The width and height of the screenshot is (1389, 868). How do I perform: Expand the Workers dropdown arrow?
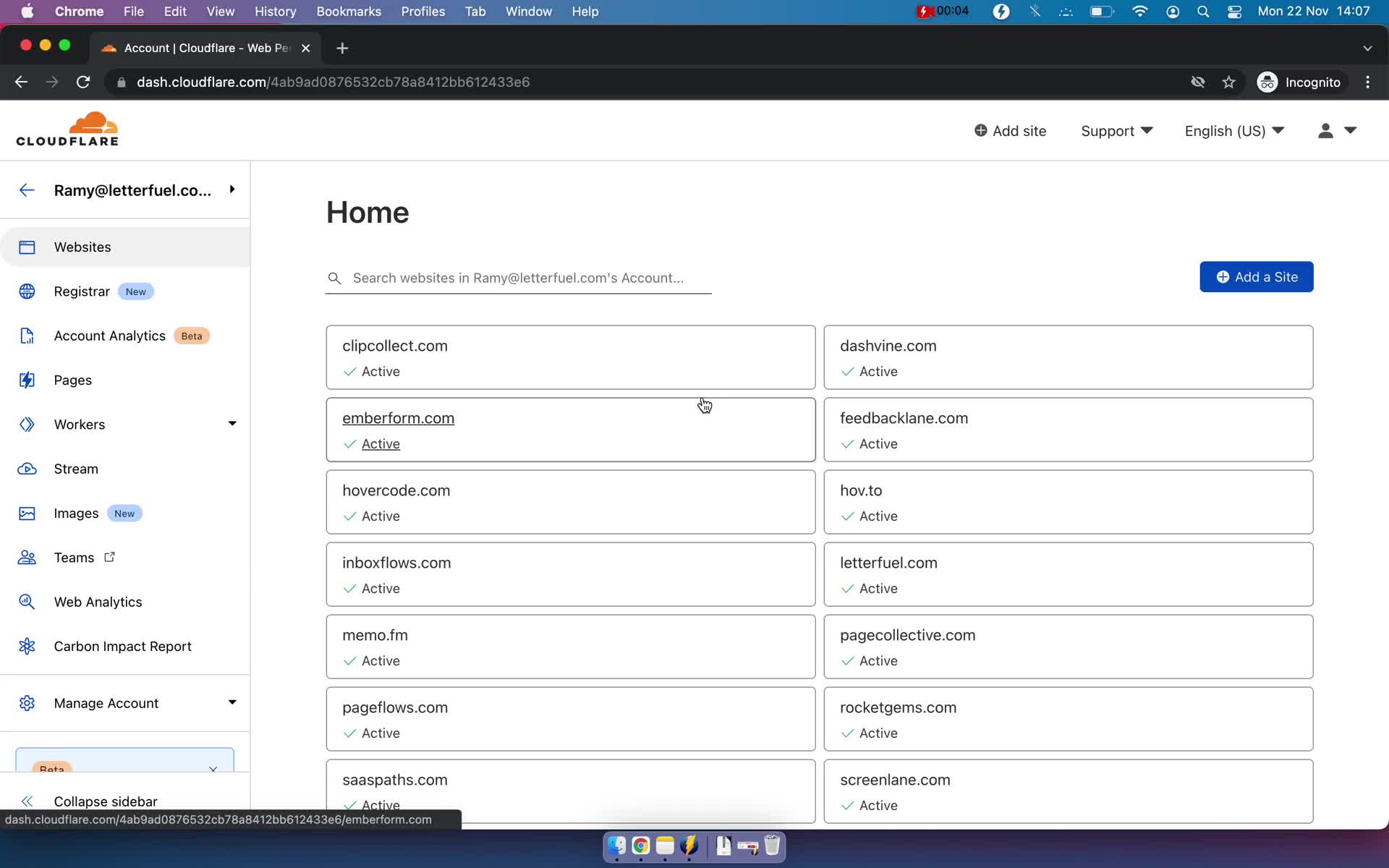click(x=232, y=424)
